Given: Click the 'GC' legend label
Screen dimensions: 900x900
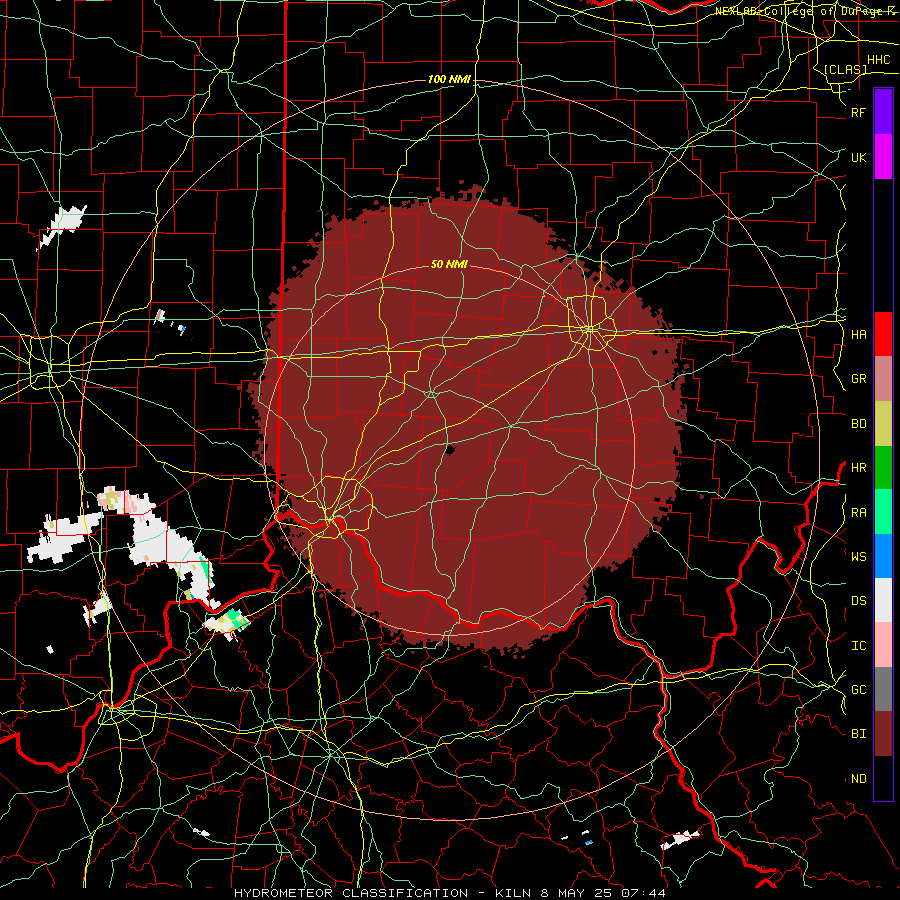Looking at the screenshot, I should point(858,689).
